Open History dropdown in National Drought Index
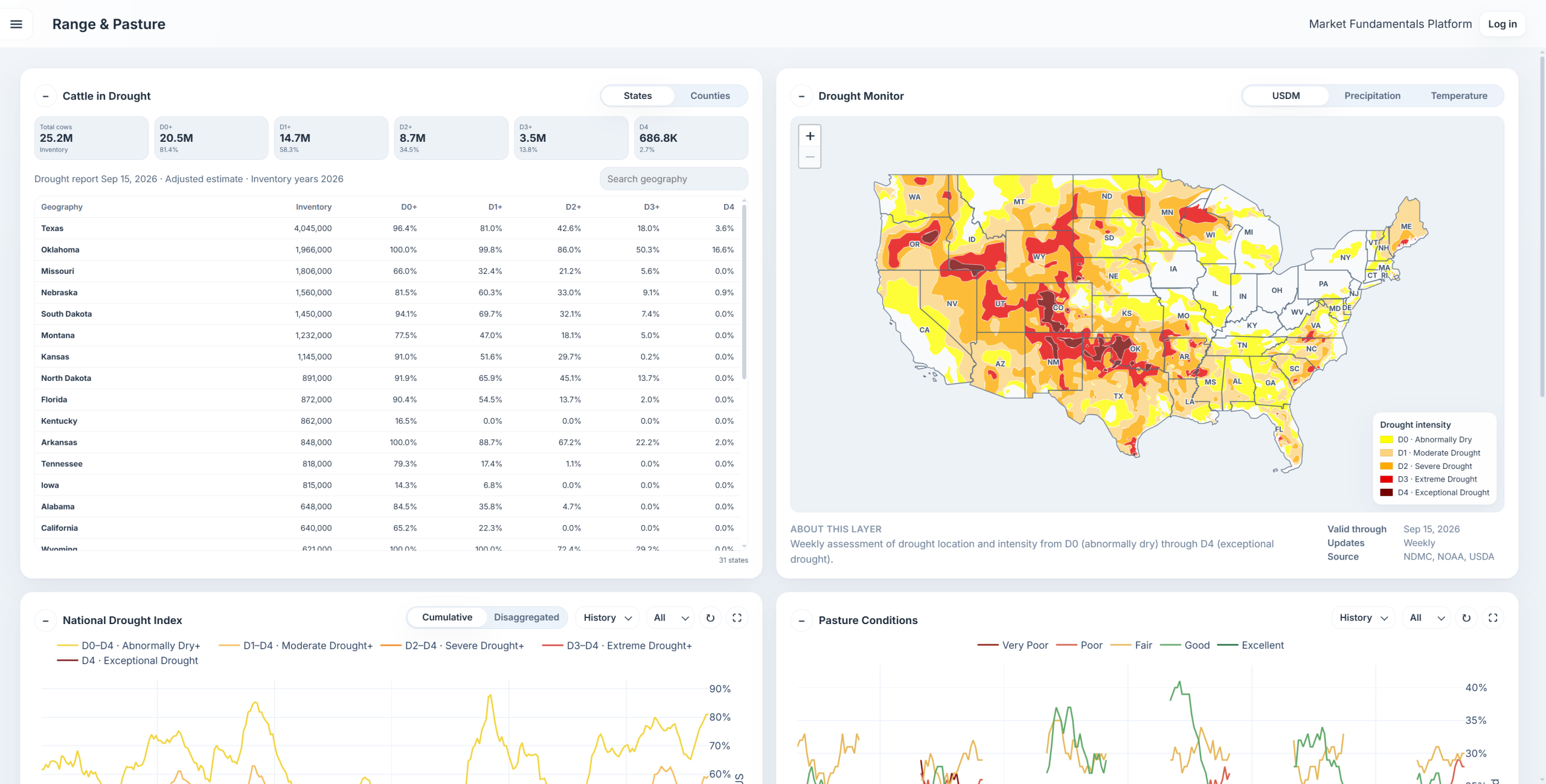 click(608, 618)
